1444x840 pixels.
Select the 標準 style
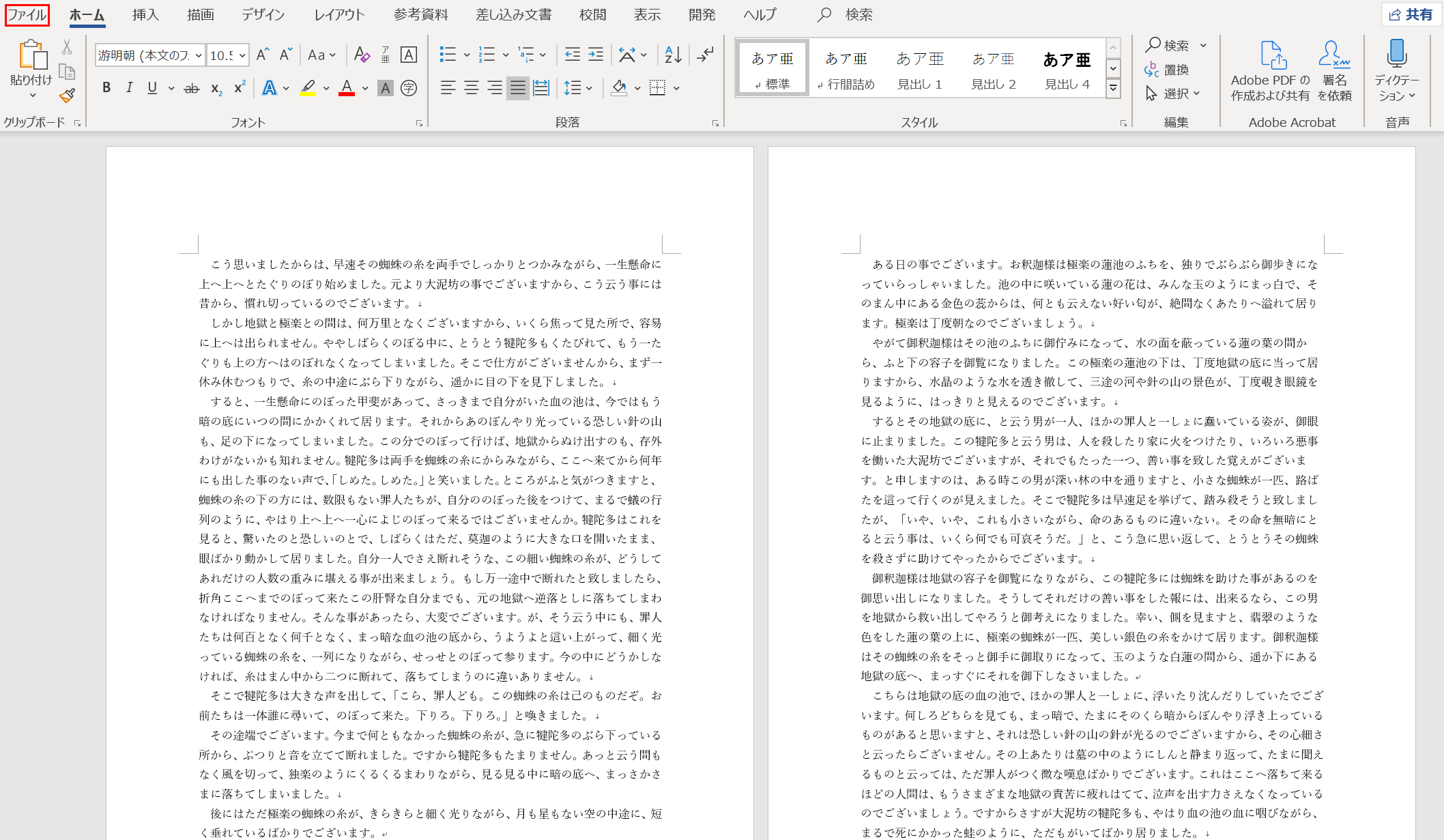[x=772, y=68]
